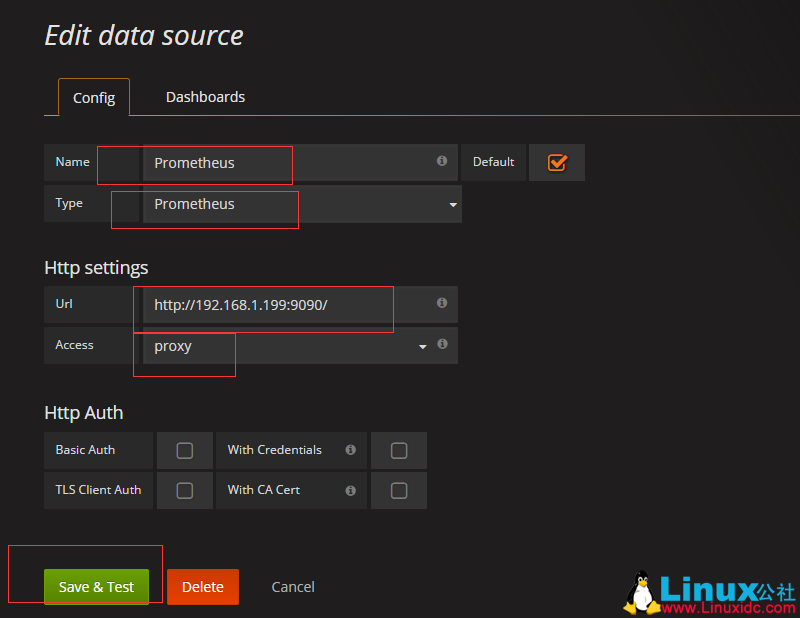Uncheck the Default data source checkbox
The width and height of the screenshot is (800, 618).
557,162
